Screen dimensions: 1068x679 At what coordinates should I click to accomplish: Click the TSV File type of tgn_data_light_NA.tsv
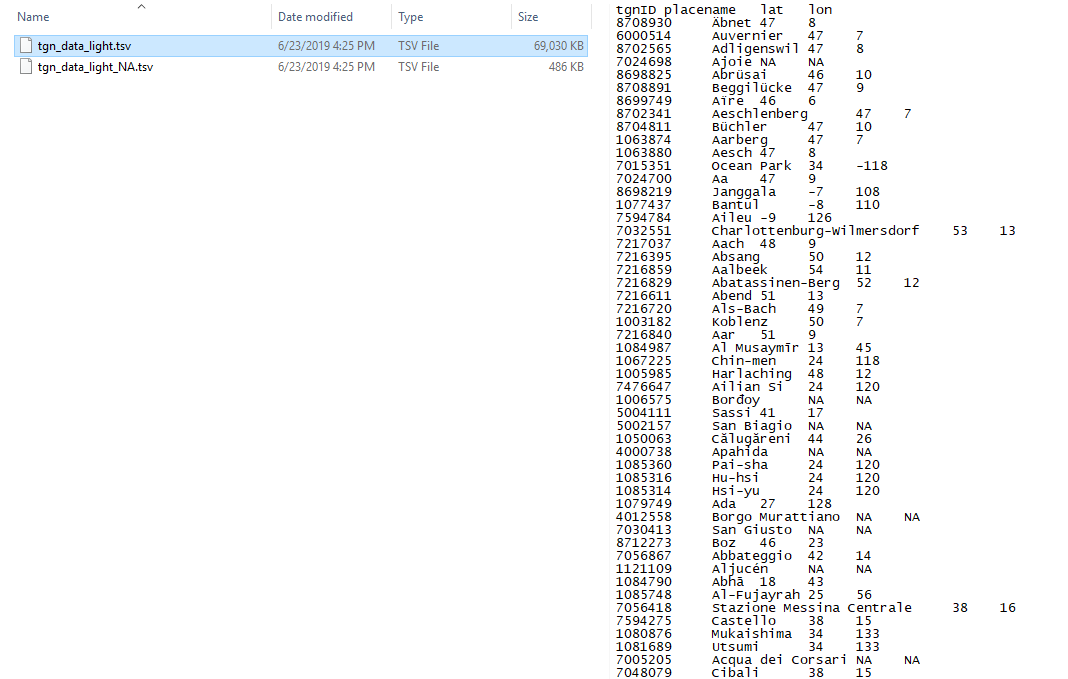(x=419, y=67)
